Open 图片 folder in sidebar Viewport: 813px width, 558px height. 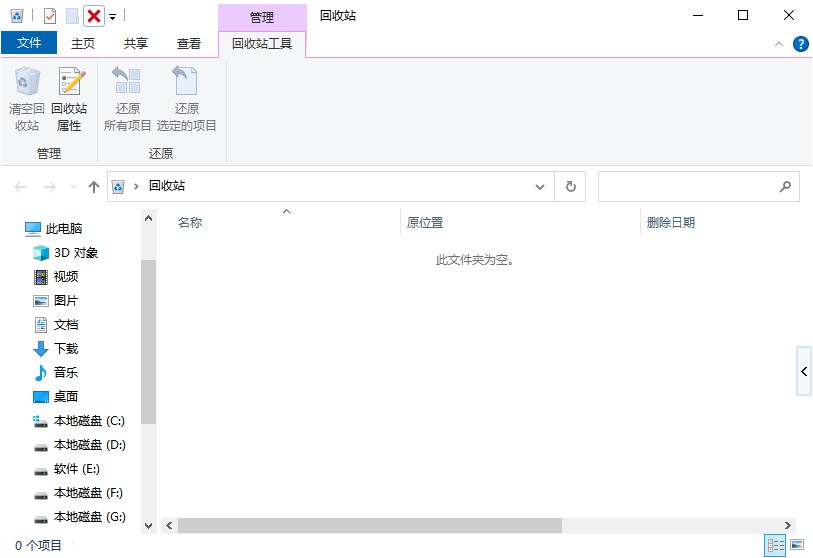click(55, 301)
